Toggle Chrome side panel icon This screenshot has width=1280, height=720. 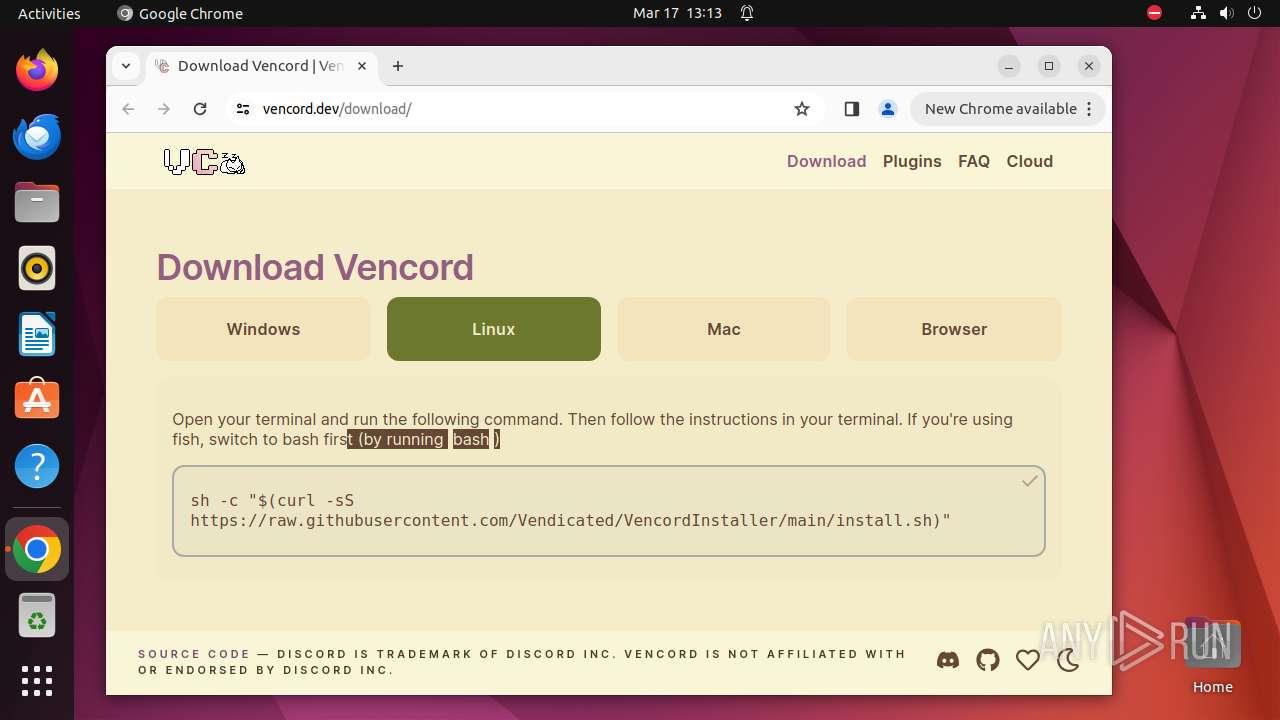coord(852,109)
